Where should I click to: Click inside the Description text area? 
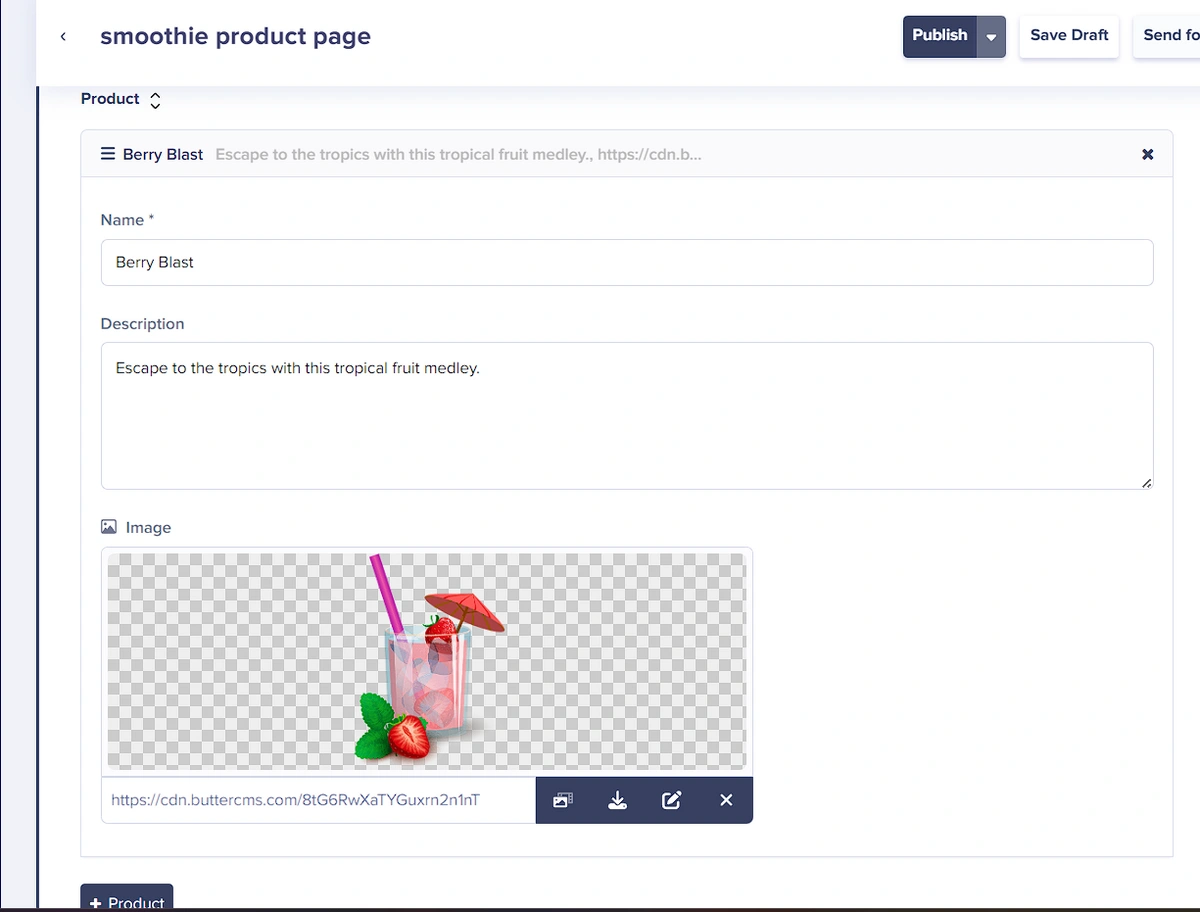(626, 416)
